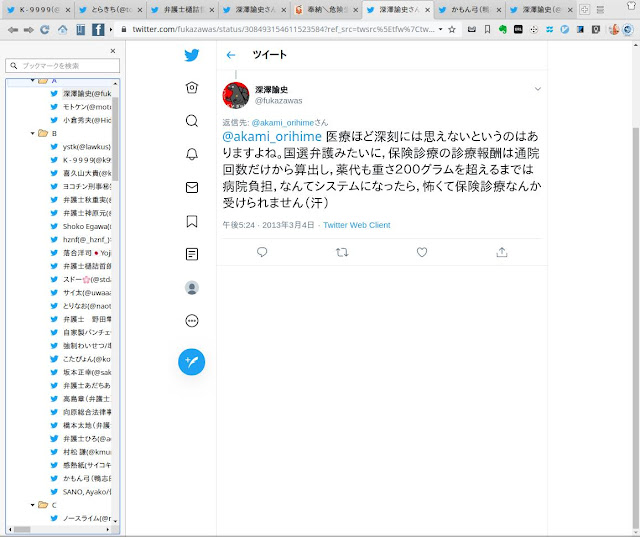Switch to the last 深澤諭史 tab

pos(541,10)
